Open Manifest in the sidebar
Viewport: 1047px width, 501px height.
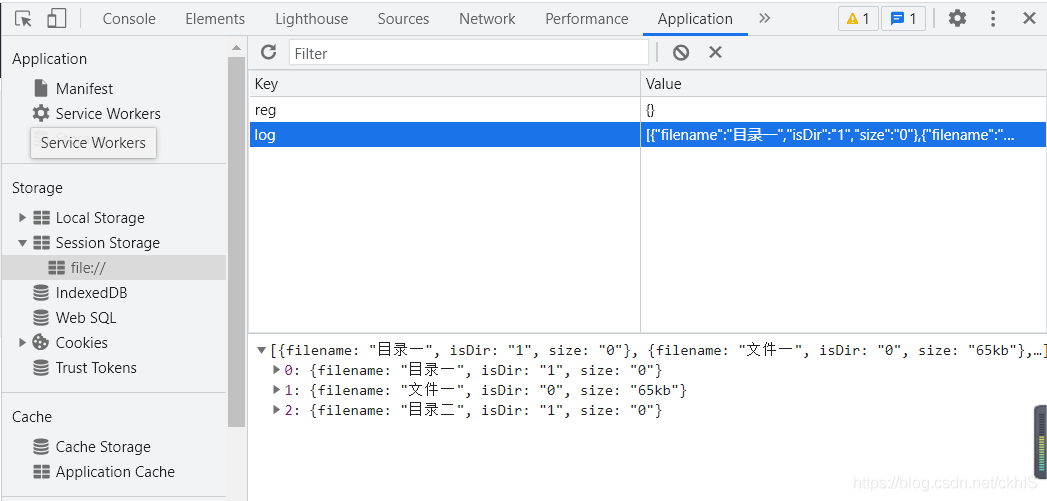point(84,88)
